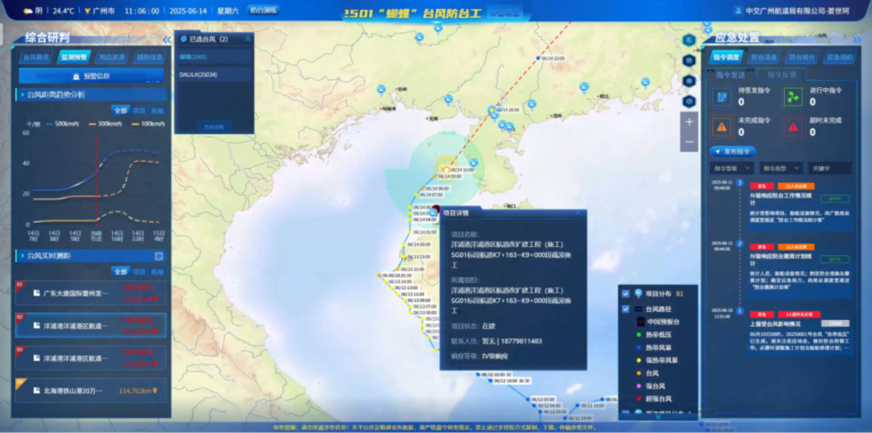This screenshot has width=872, height=433.
Task: Click the second hexagon map tool icon
Action: (x=690, y=60)
